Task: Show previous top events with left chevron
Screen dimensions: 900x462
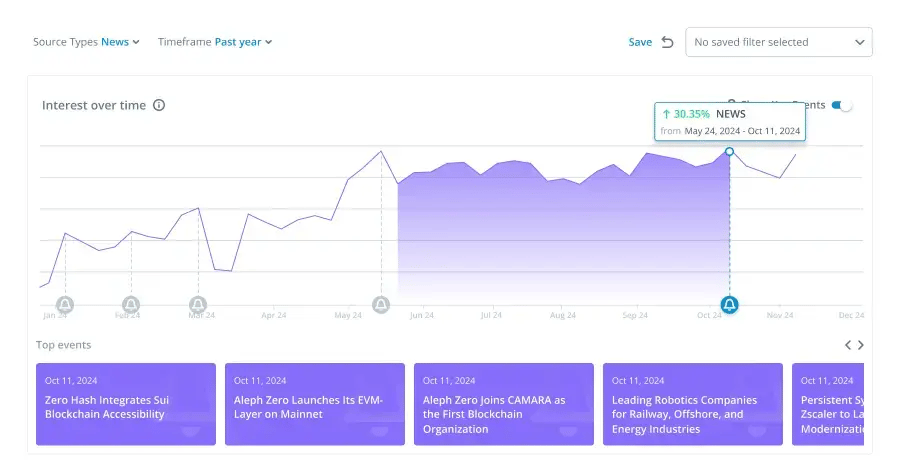Action: click(x=848, y=345)
